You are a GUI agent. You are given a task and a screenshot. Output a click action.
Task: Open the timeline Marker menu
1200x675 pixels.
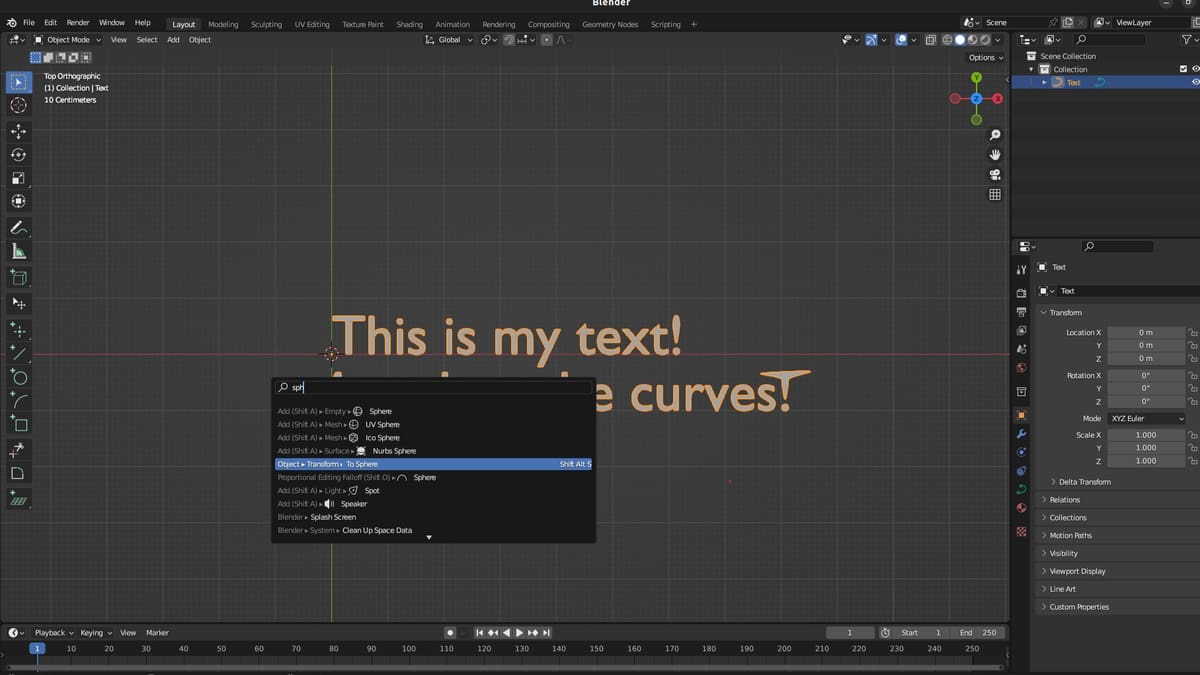click(x=157, y=633)
